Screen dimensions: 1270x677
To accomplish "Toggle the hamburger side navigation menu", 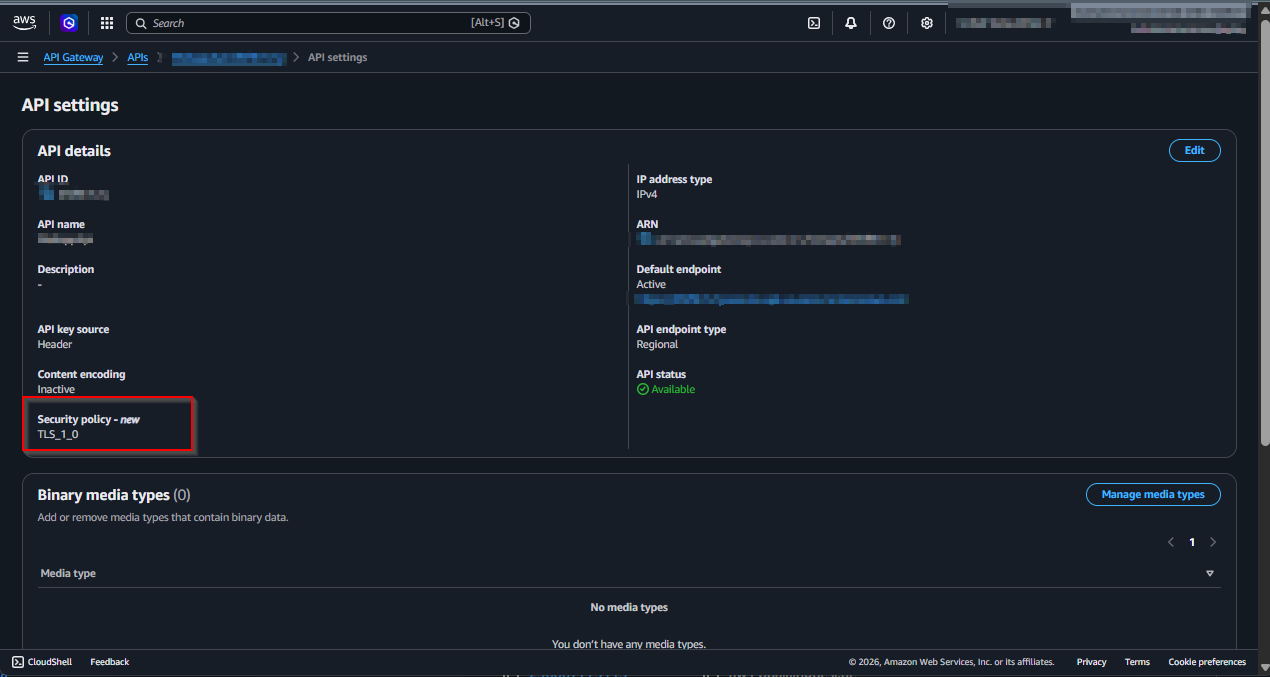I will [23, 58].
